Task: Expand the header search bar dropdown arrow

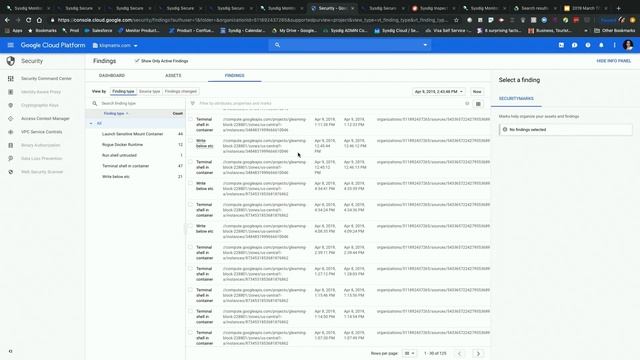Action: click(x=425, y=45)
